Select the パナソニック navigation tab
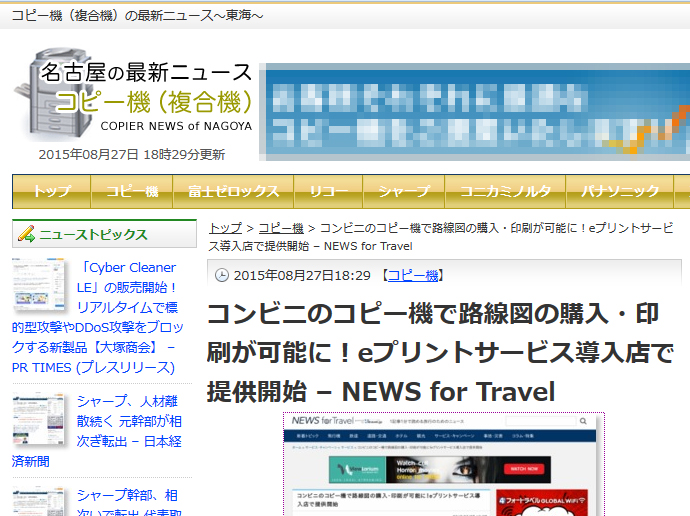Viewport: 690px width, 516px height. pos(620,191)
